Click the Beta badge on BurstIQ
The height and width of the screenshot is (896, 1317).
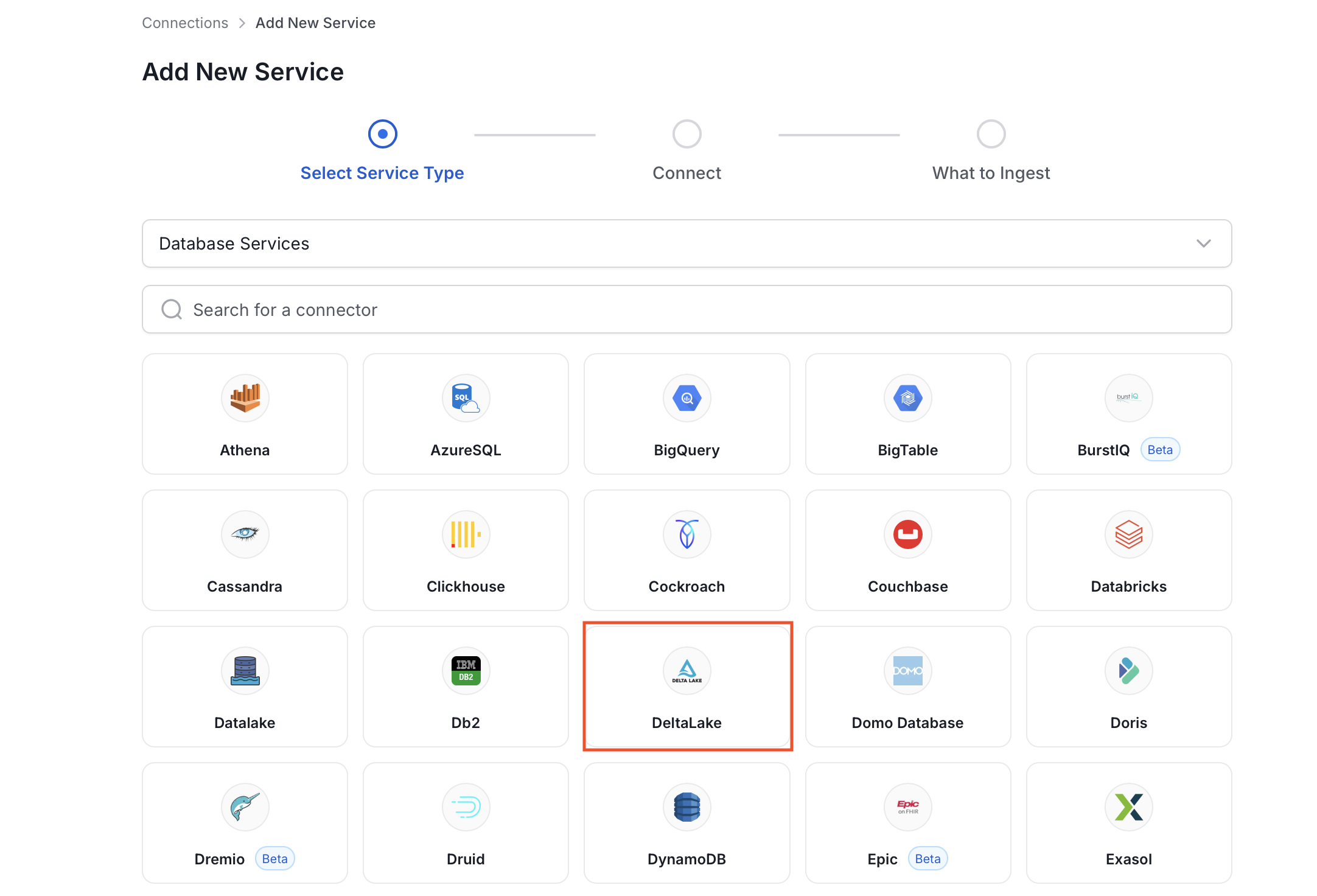[x=1160, y=450]
